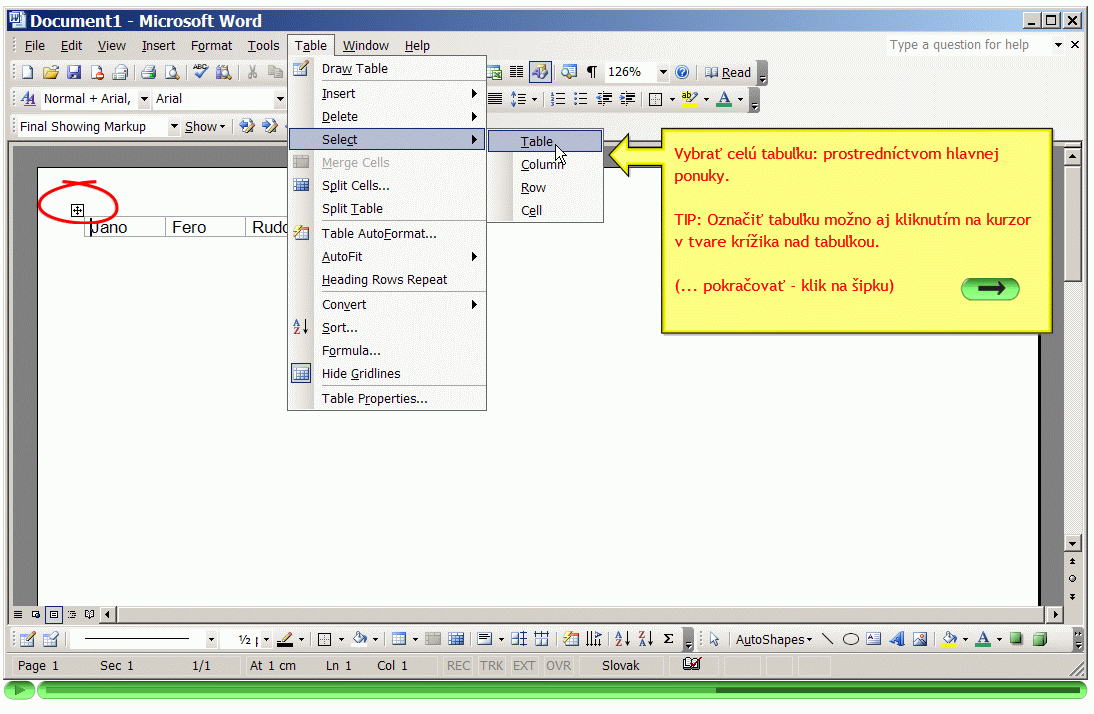
Task: Click the Increase Indent icon
Action: tap(627, 98)
